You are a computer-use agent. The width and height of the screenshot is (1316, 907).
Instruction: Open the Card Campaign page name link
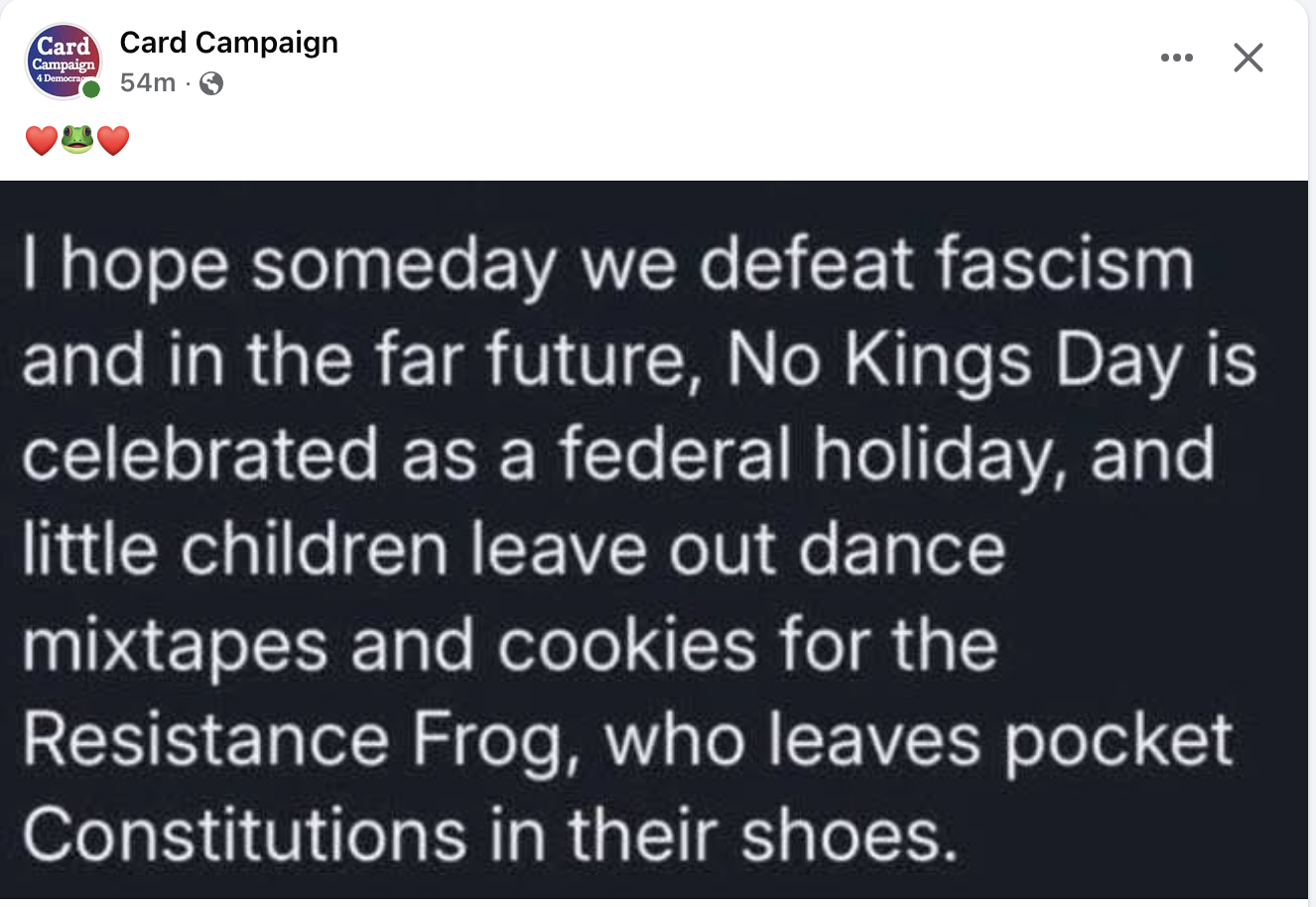[228, 43]
